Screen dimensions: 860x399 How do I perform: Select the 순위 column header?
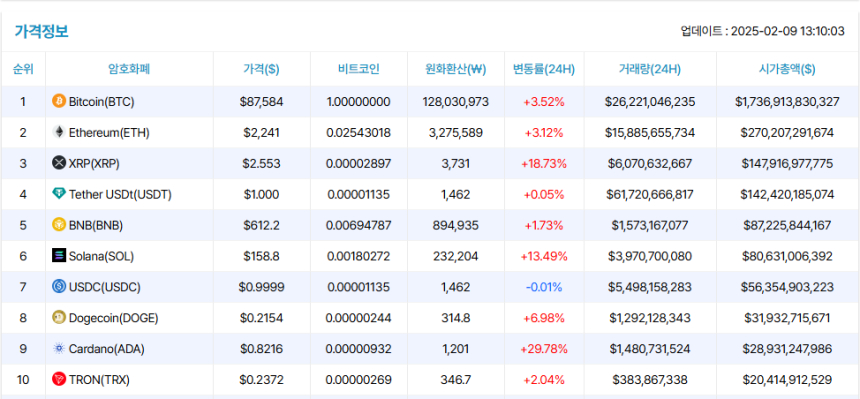[23, 69]
